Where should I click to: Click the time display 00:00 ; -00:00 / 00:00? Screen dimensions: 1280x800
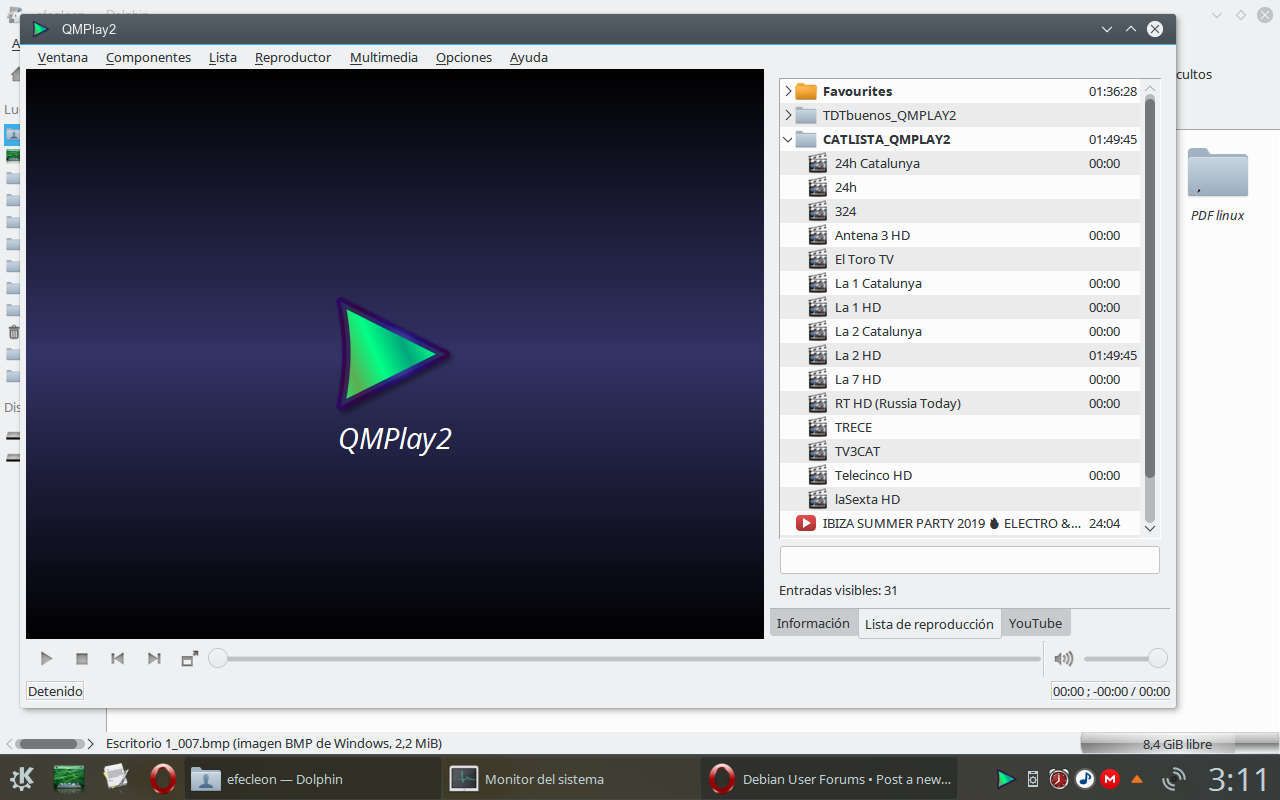tap(1112, 691)
